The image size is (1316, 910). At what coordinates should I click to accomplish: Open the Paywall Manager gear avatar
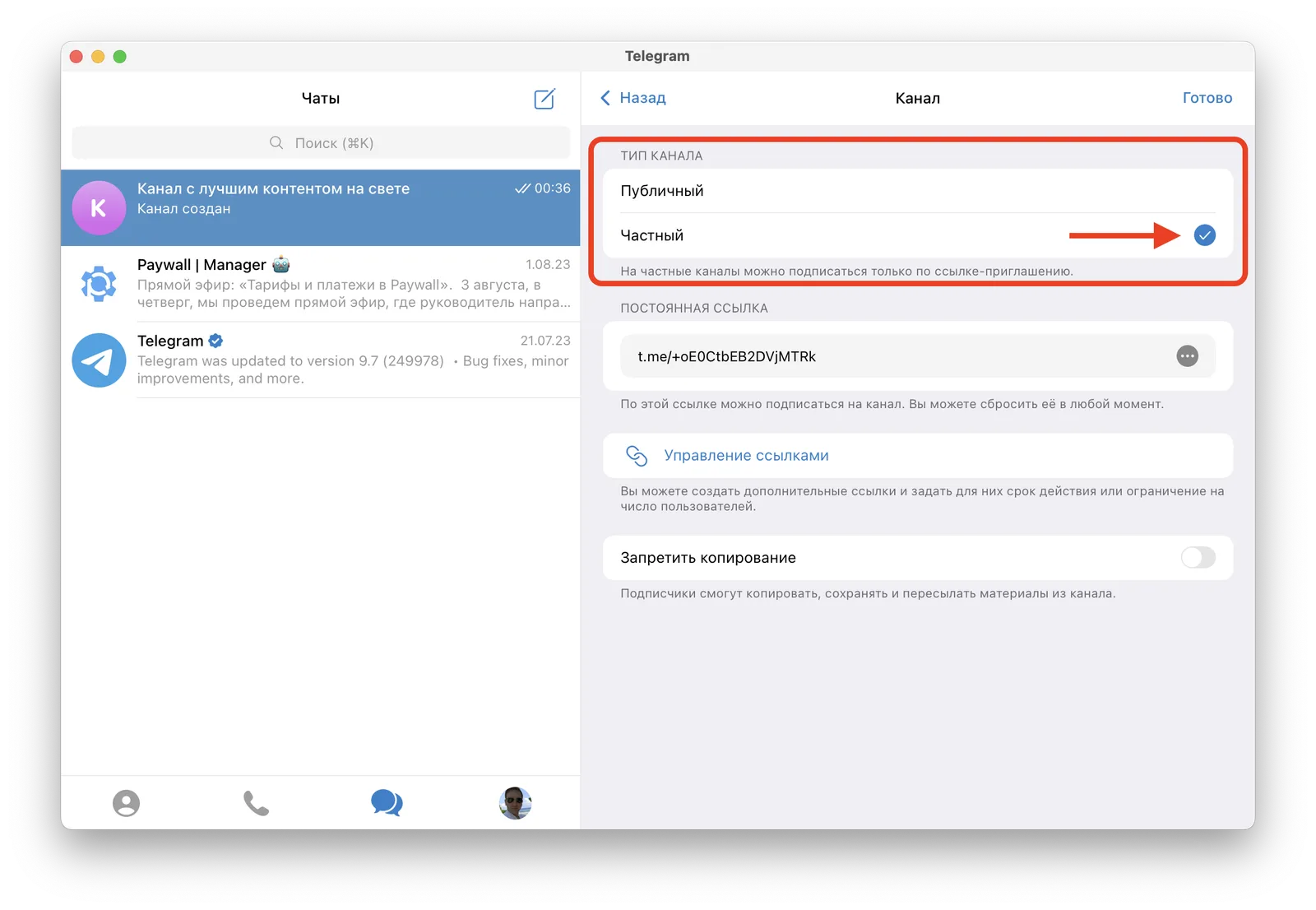[x=99, y=284]
